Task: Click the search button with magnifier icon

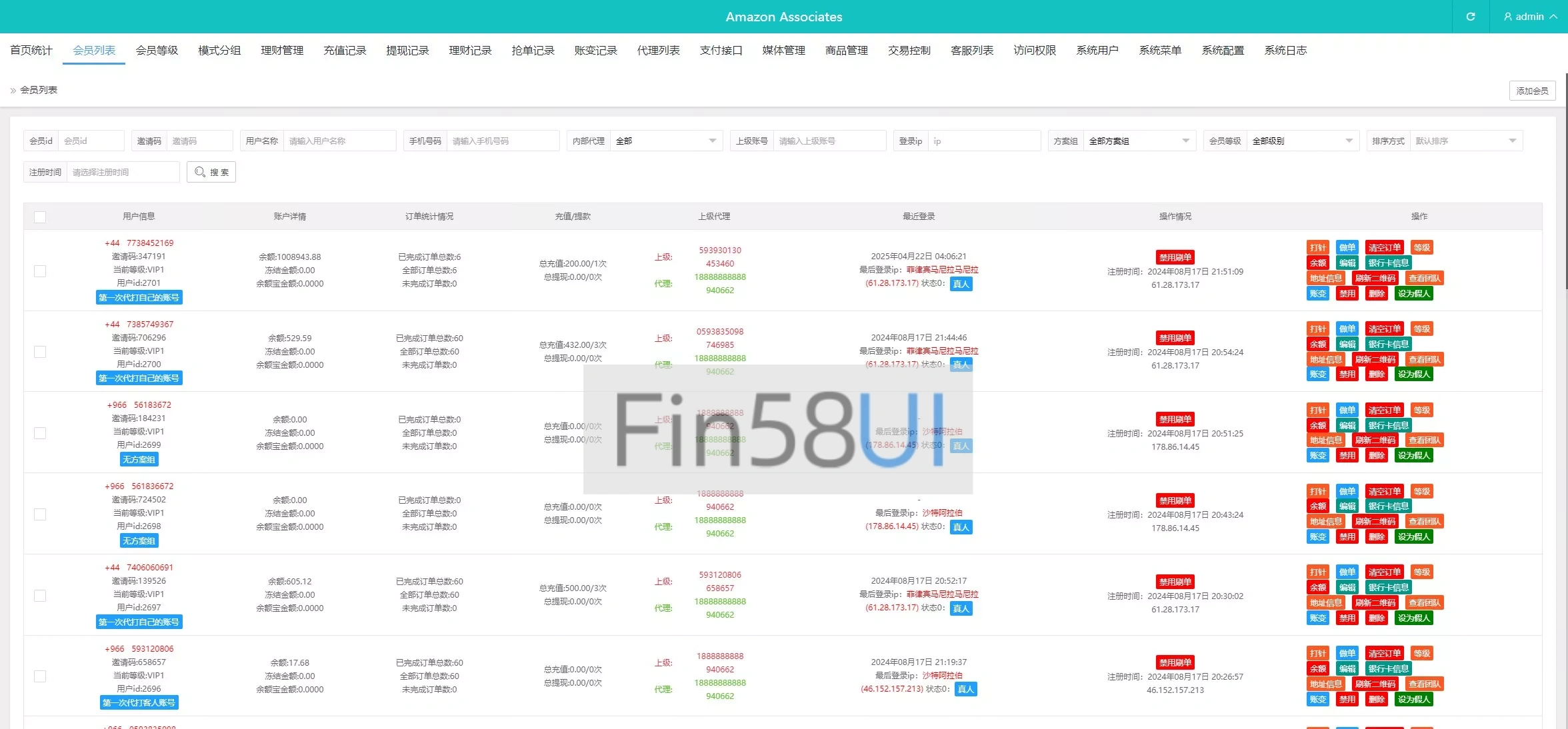Action: coord(211,172)
